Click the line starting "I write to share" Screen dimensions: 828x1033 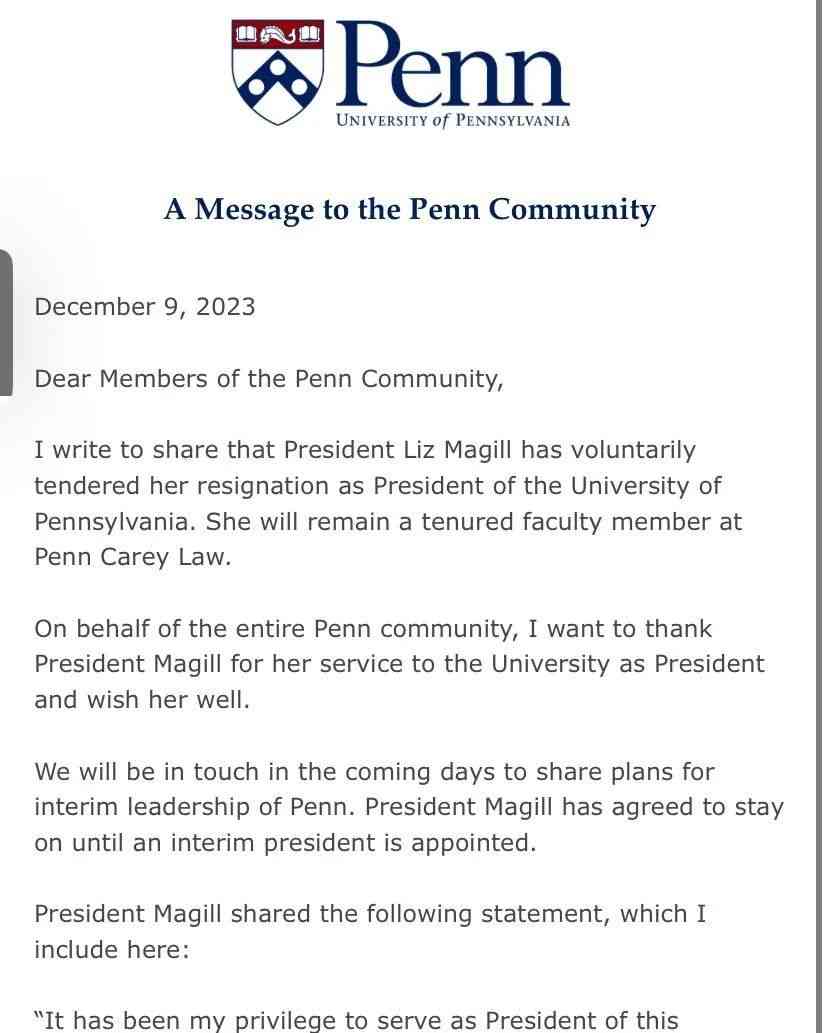[x=365, y=450]
